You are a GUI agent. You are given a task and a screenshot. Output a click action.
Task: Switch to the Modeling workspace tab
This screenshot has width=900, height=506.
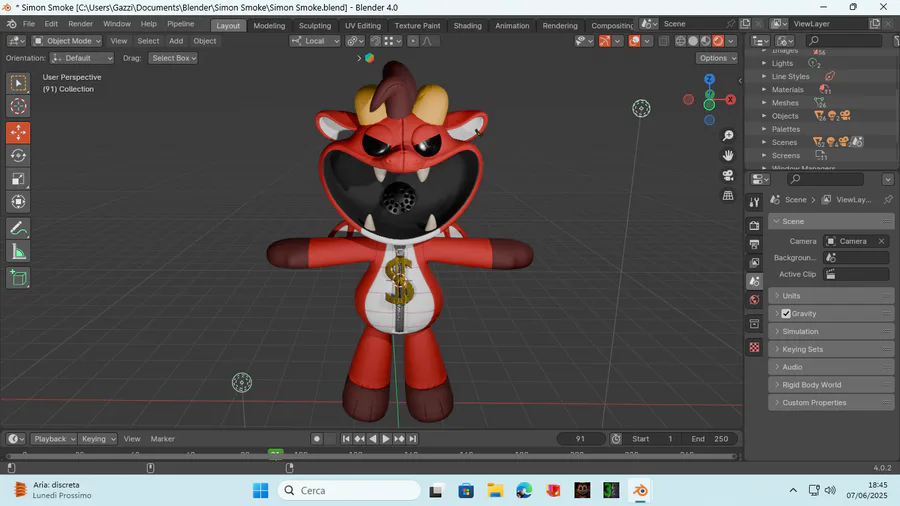tap(269, 26)
